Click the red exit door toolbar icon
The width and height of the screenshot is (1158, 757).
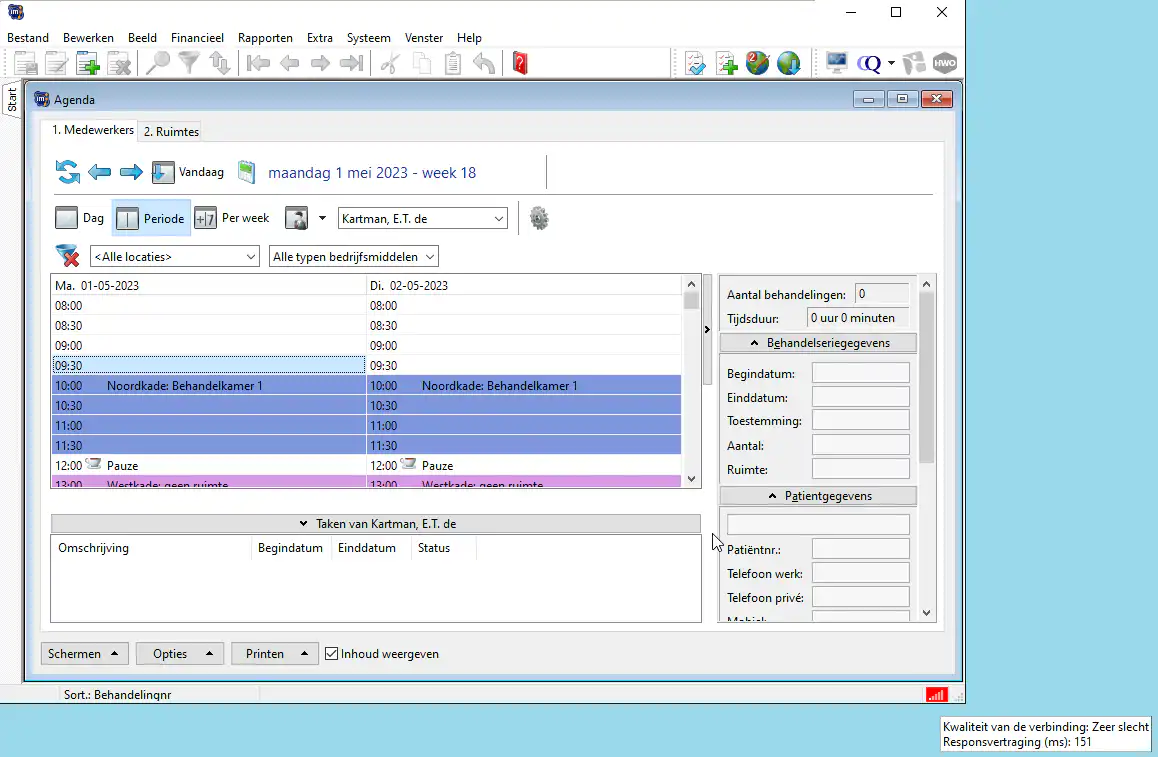(x=519, y=64)
